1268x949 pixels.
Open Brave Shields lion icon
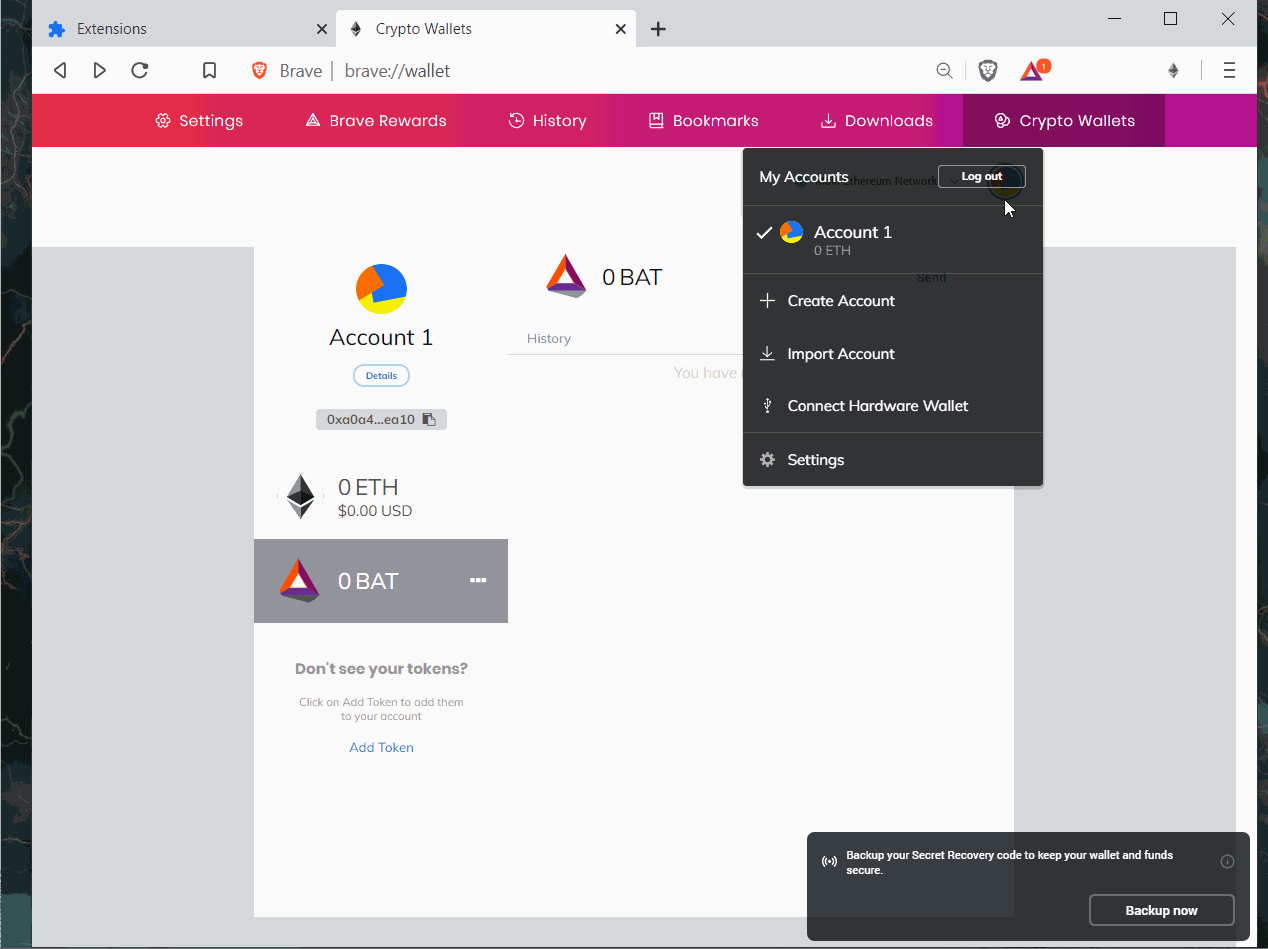[988, 70]
